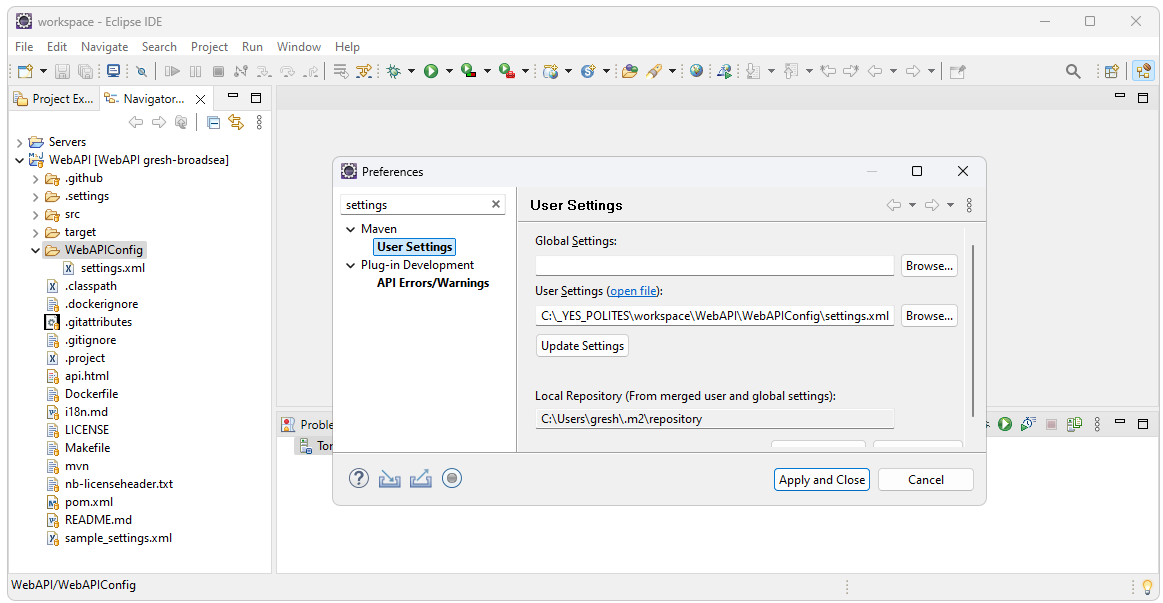Toggle Link with Editor in Navigator
This screenshot has height=603, width=1163.
(x=236, y=122)
